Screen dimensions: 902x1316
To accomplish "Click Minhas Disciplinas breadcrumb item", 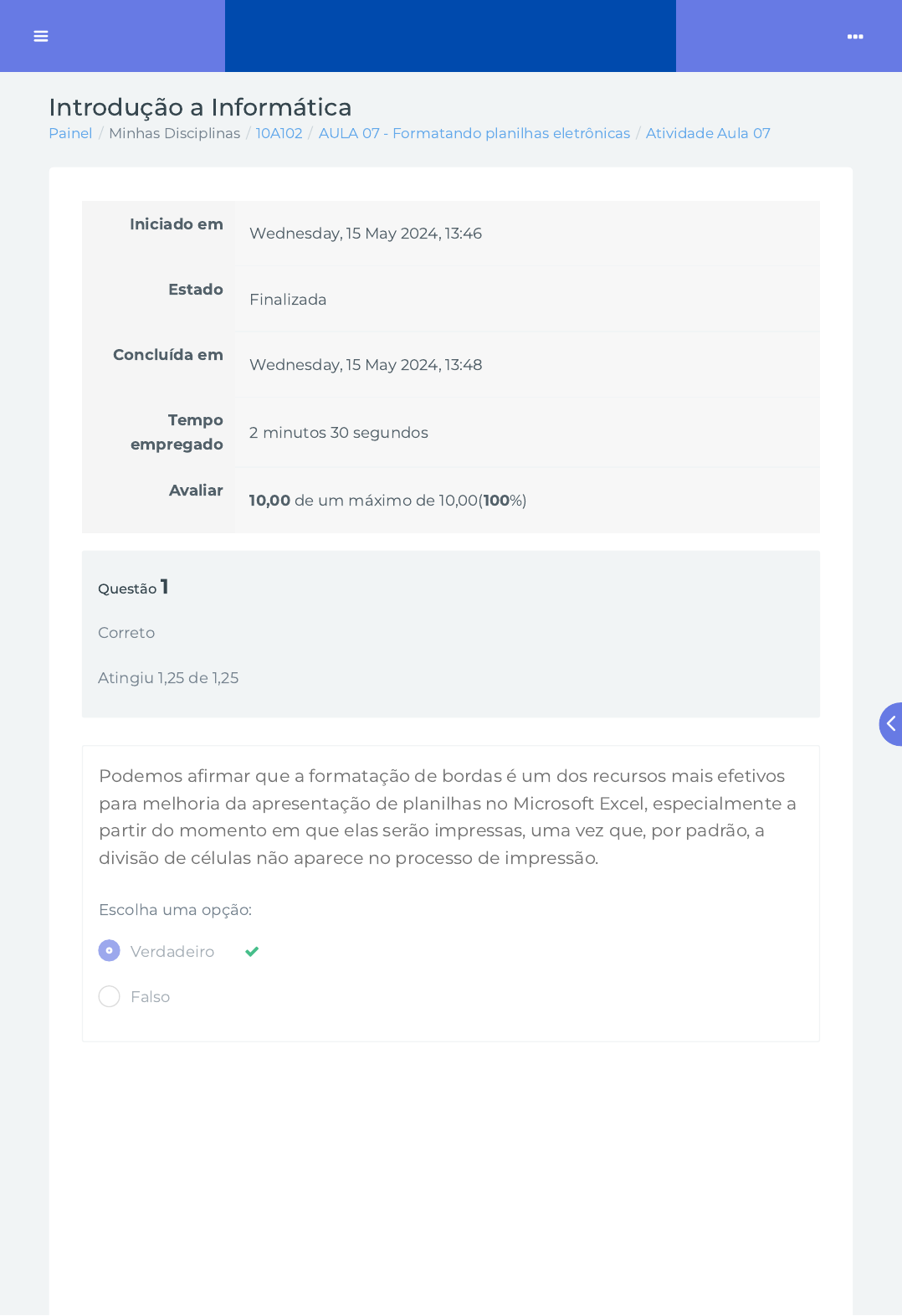I will click(x=174, y=133).
